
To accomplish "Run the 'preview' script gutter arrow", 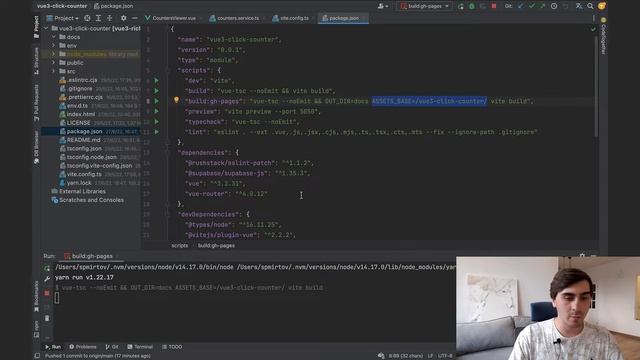I will click(x=156, y=111).
